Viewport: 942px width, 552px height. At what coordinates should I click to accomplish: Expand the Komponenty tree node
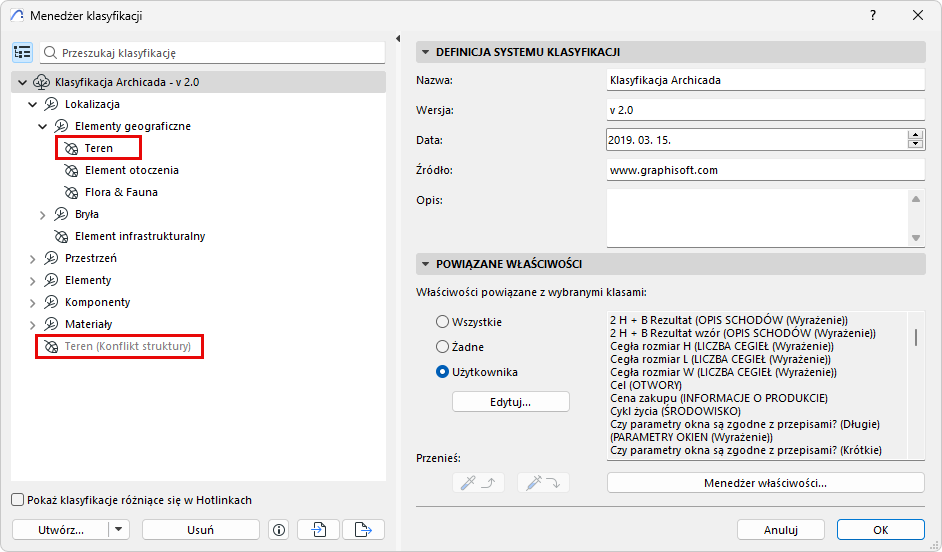tap(32, 303)
